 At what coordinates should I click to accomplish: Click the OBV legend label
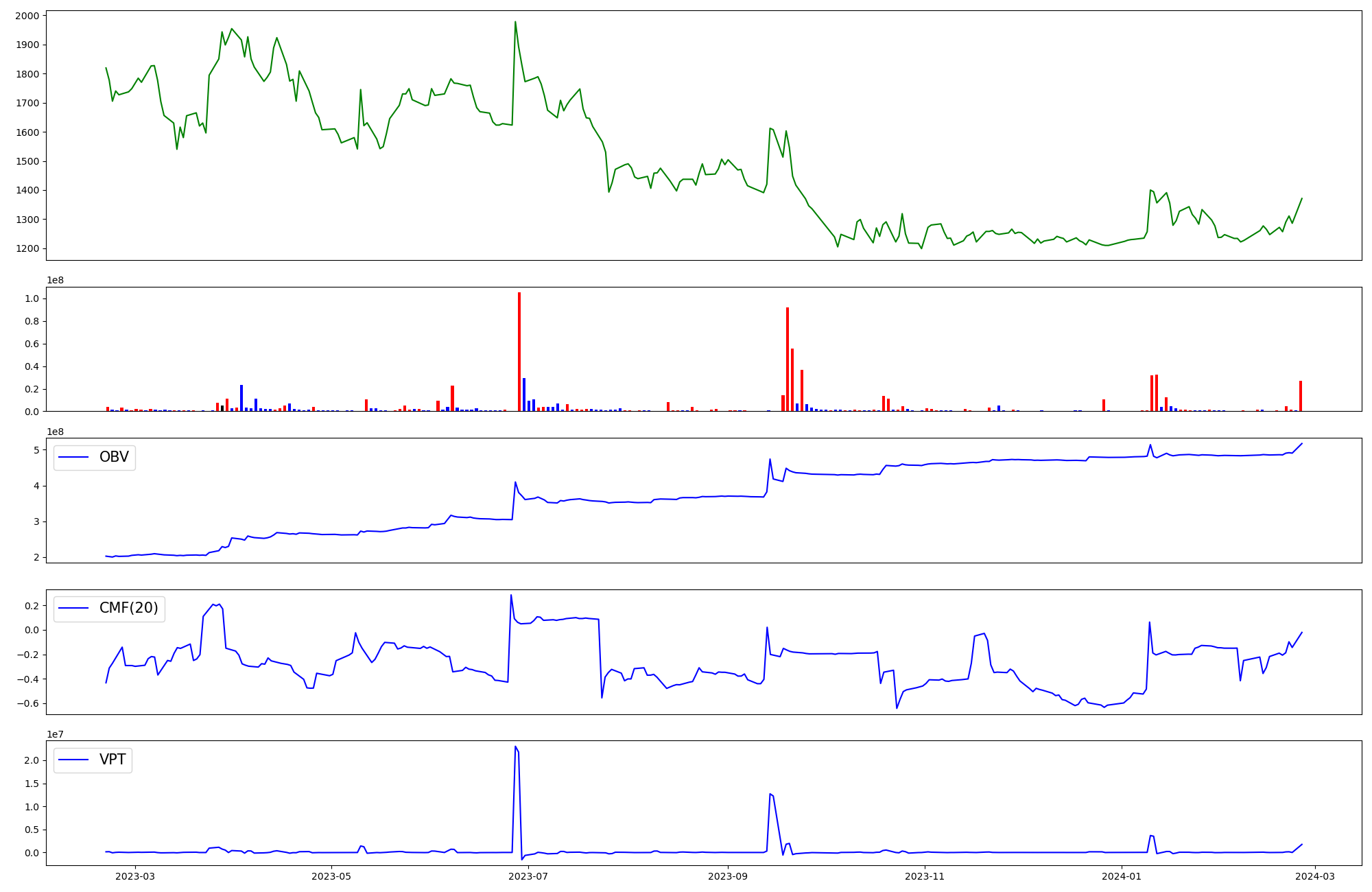click(114, 457)
